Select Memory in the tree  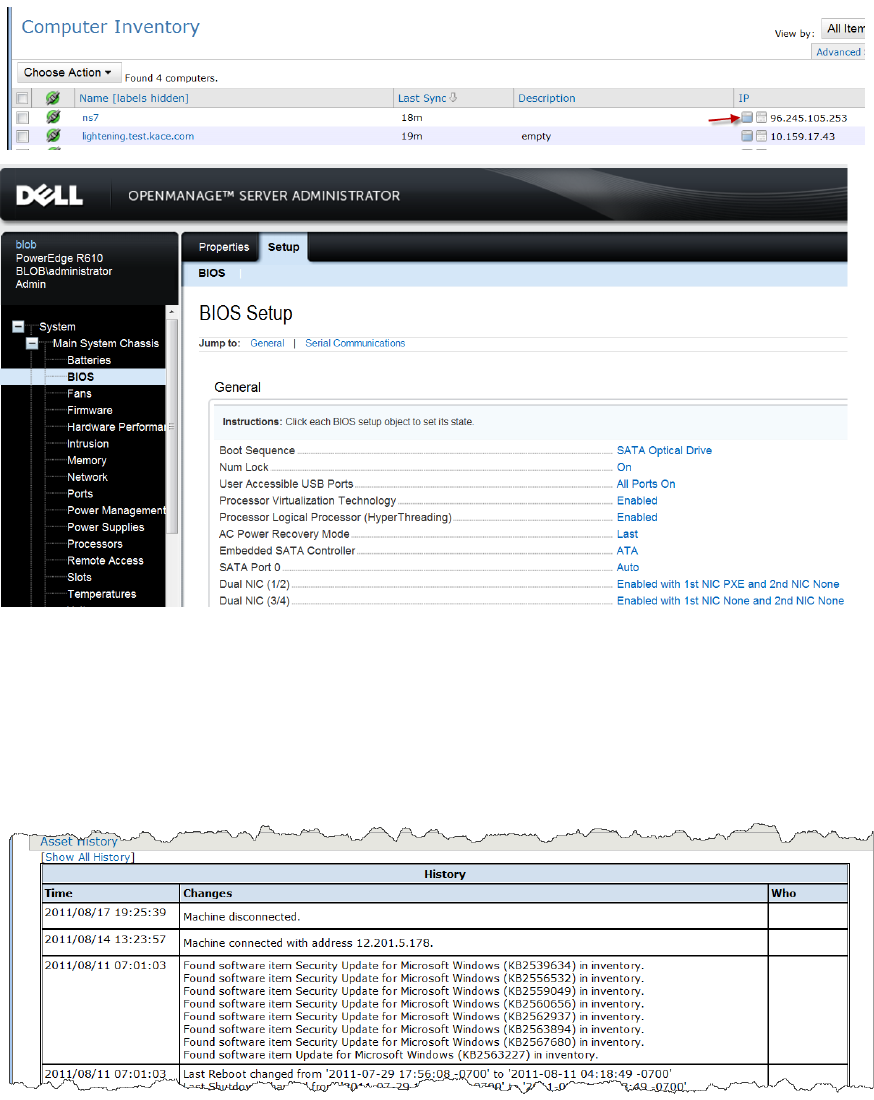pyautogui.click(x=87, y=461)
